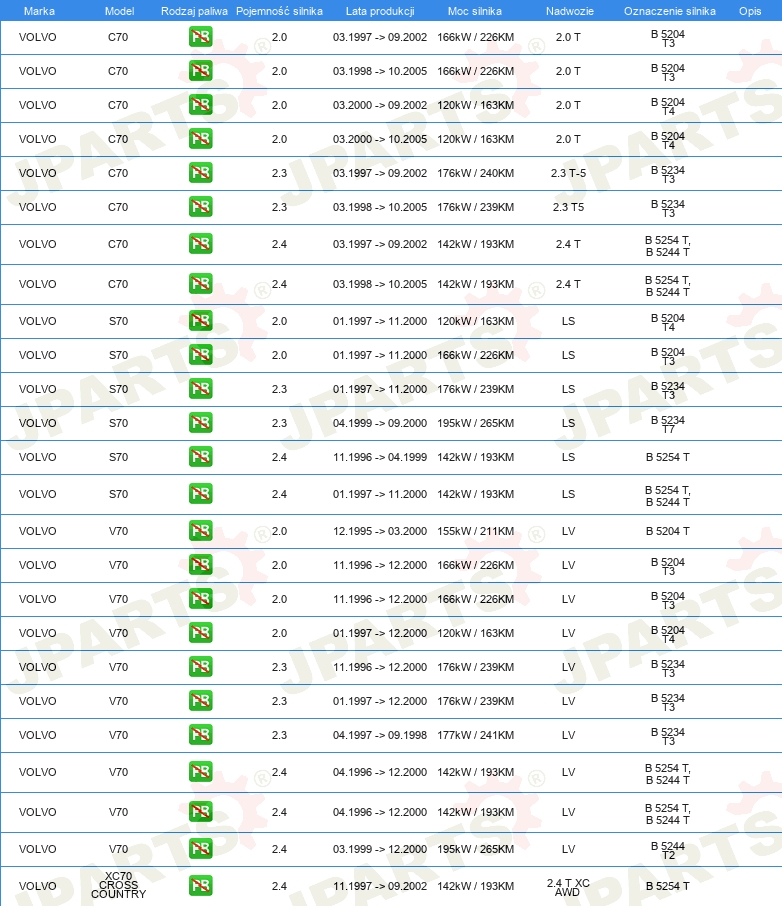Viewport: 782px width, 906px height.
Task: Select fuel icon for S70 11.1996-04.1999
Action: (x=201, y=457)
